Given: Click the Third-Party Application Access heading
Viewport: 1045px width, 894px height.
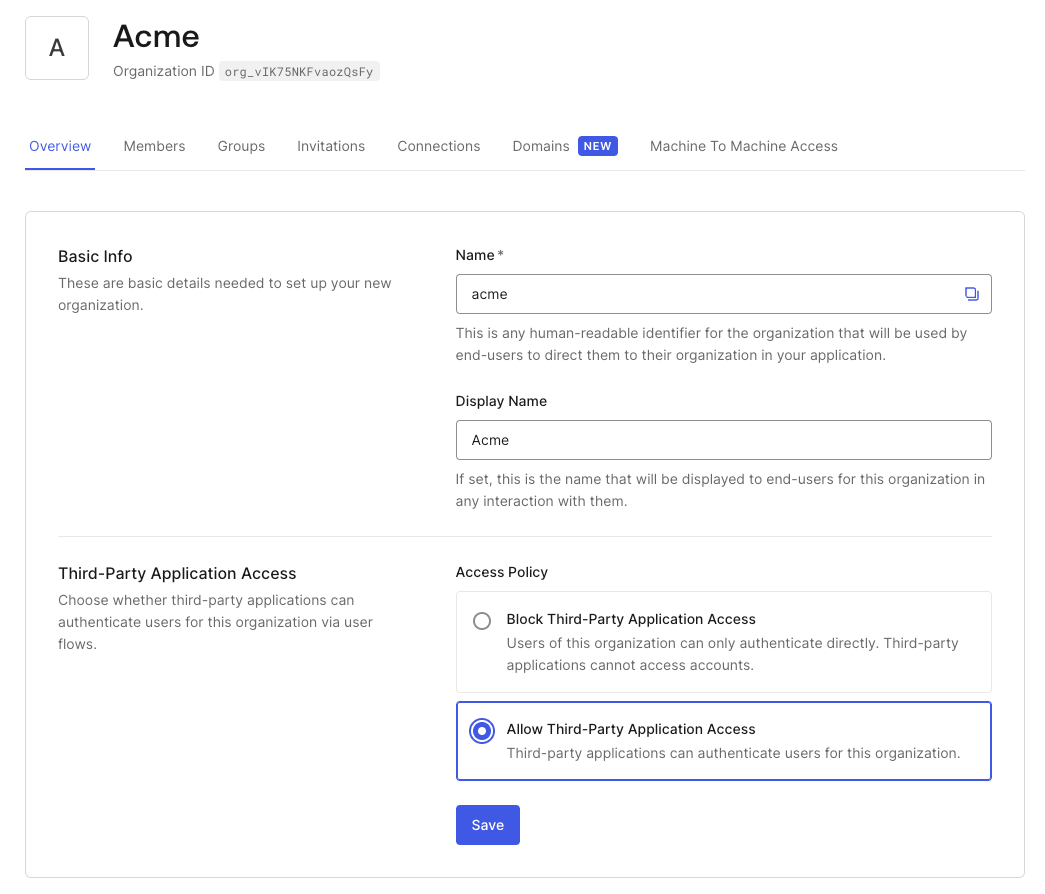Looking at the screenshot, I should [x=177, y=573].
